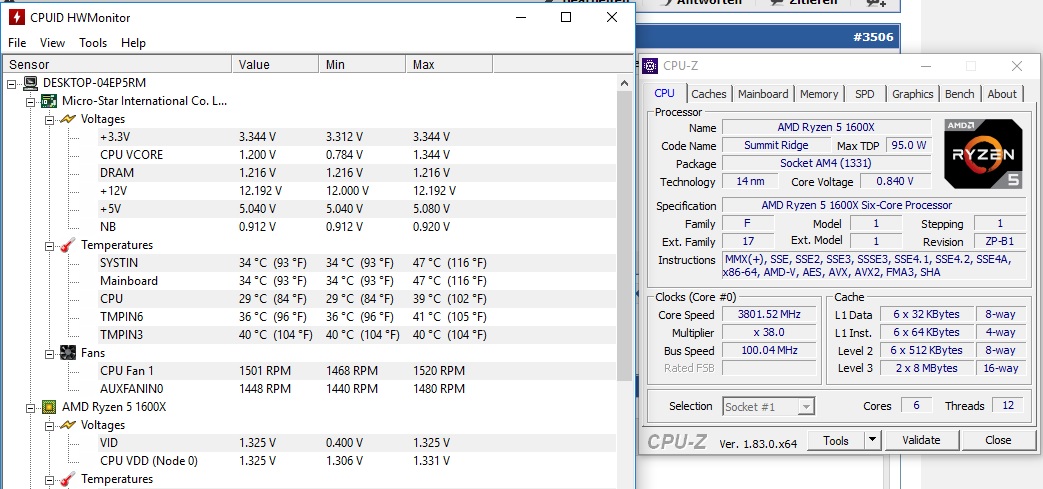Open the Help menu in HWMonitor
The width and height of the screenshot is (1043, 489).
(133, 43)
